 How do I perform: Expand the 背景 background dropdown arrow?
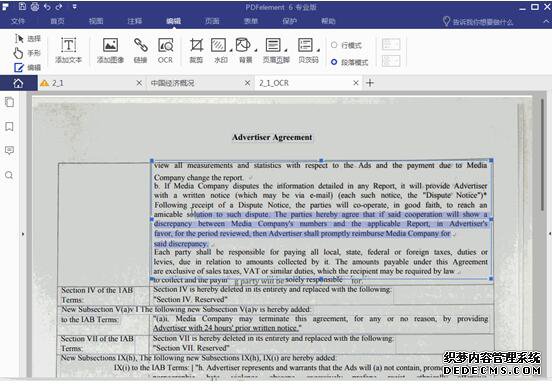tap(256, 50)
